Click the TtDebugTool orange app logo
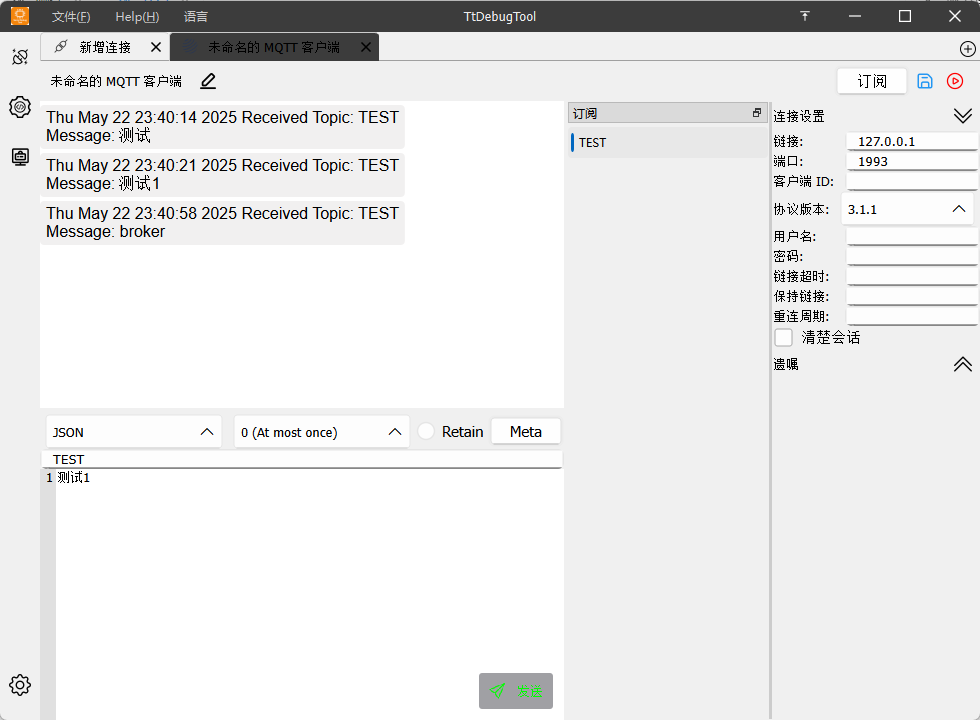This screenshot has width=980, height=720. 20,16
